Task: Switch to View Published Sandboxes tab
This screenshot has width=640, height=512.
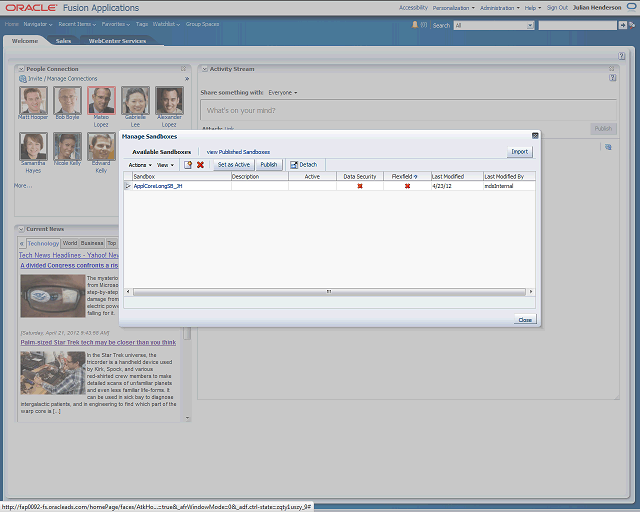Action: tap(238, 152)
